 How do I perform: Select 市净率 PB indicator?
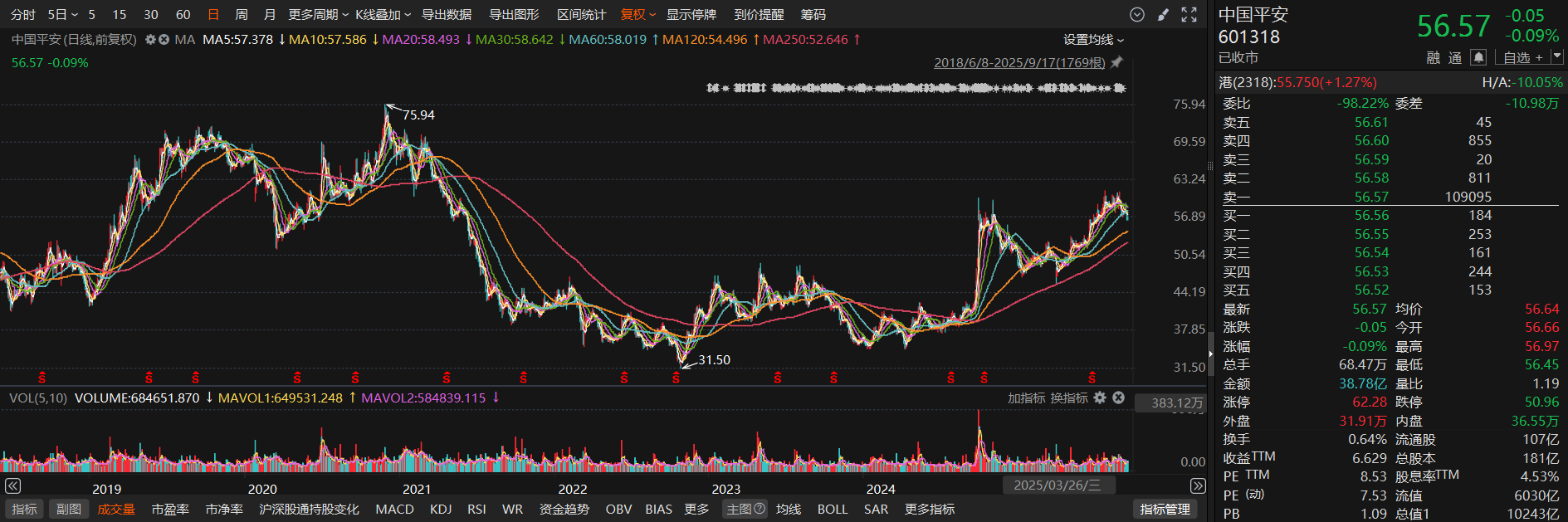pos(224,509)
